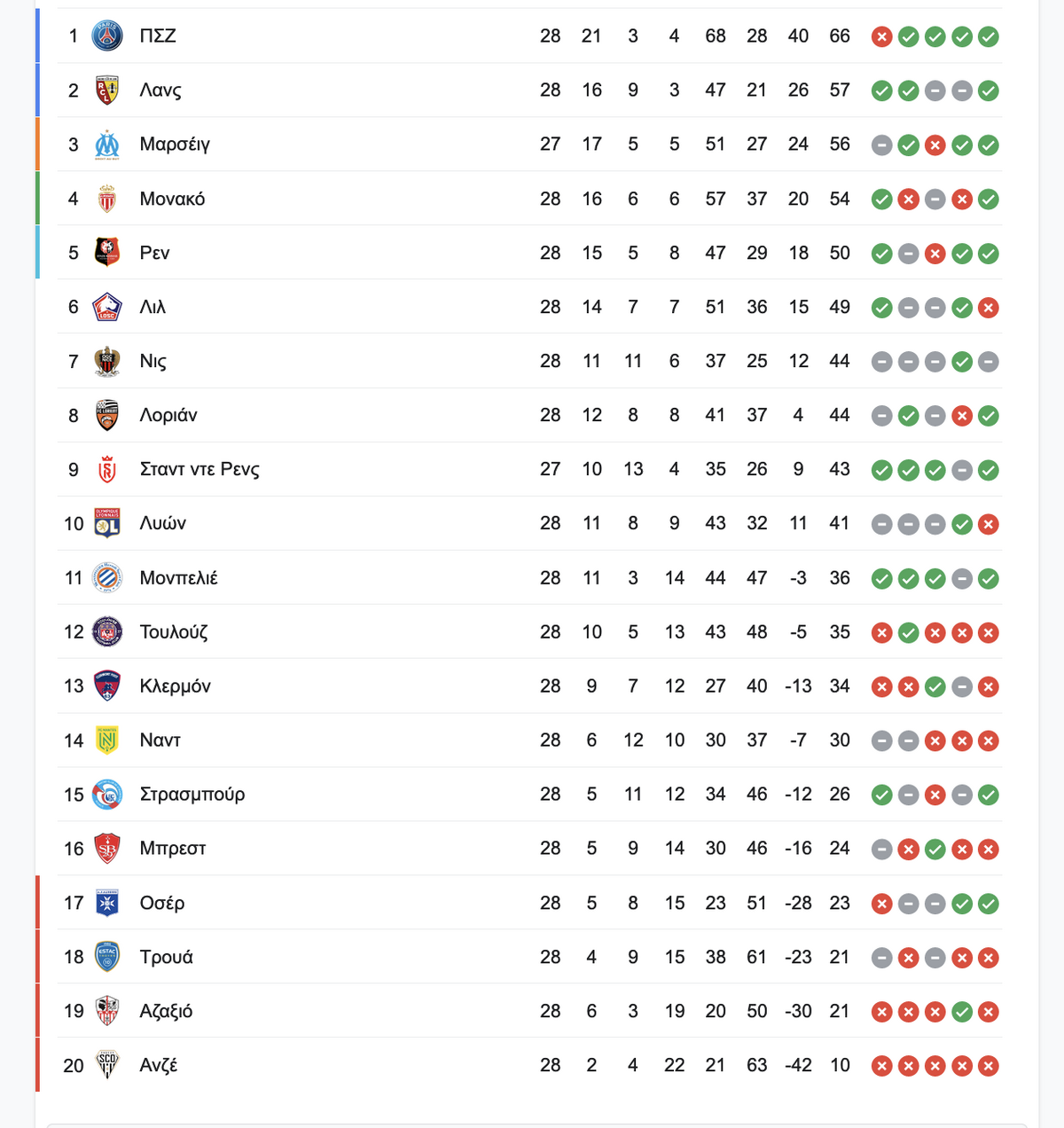This screenshot has height=1128, width=1064.
Task: Open the Σταντ ντε Ρενς team page
Action: (199, 470)
